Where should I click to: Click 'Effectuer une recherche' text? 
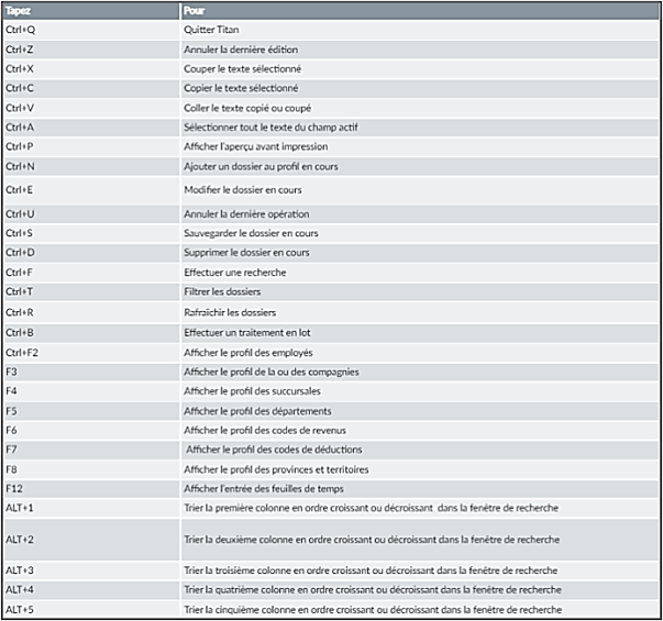click(235, 273)
